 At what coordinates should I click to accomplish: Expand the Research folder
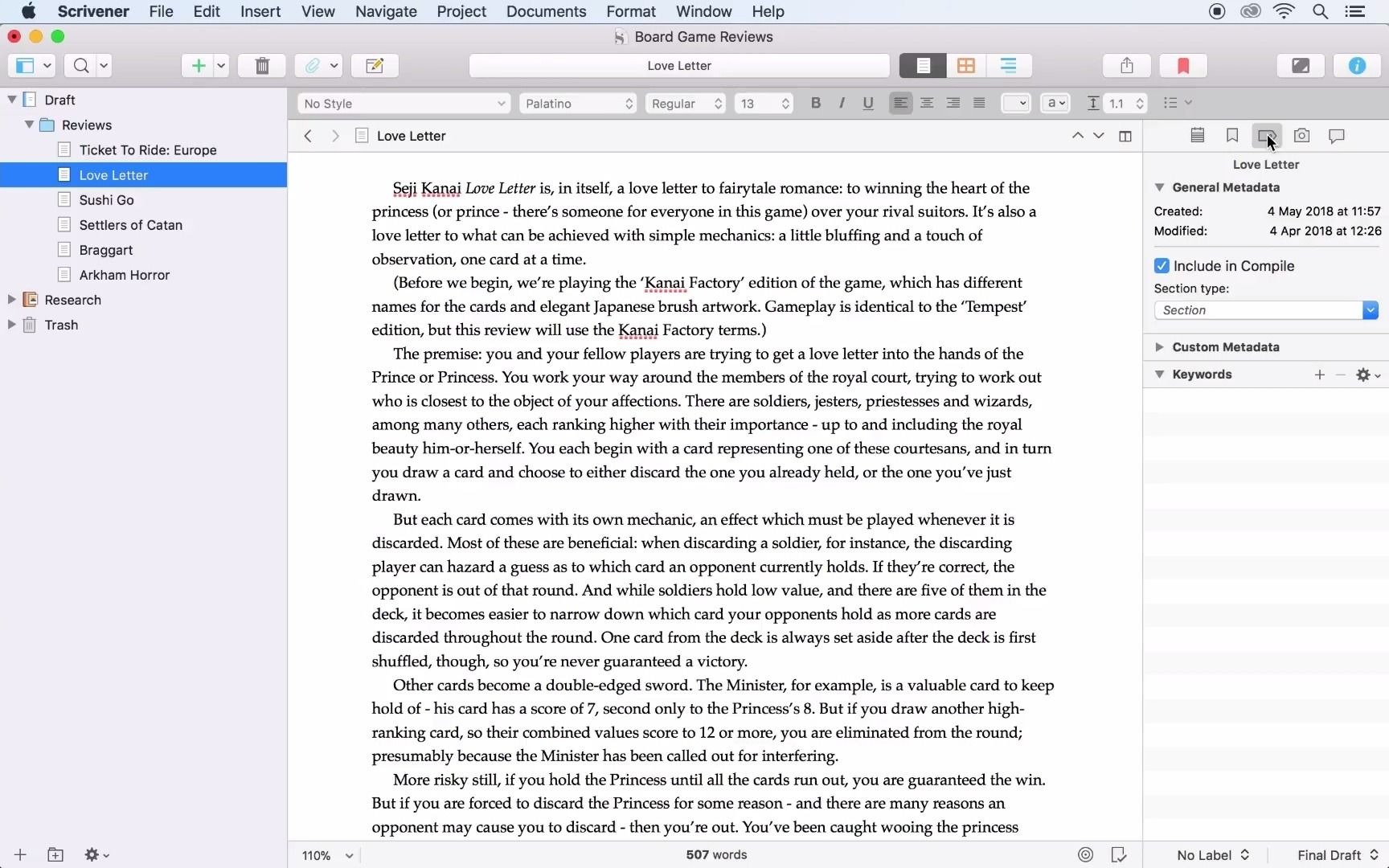click(12, 300)
